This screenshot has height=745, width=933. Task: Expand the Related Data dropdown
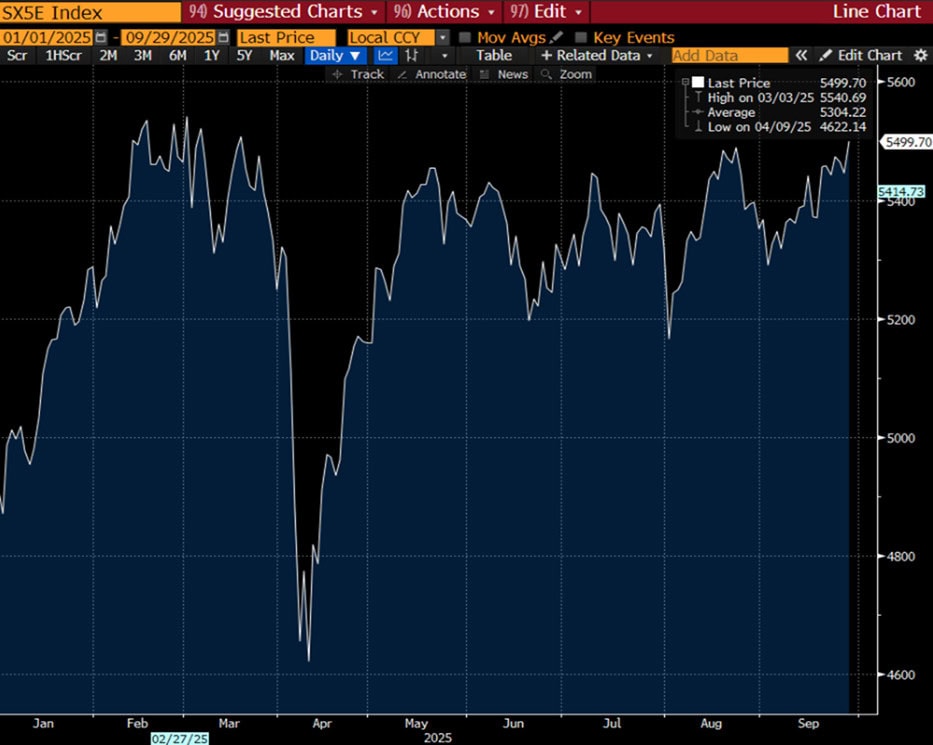pyautogui.click(x=599, y=56)
